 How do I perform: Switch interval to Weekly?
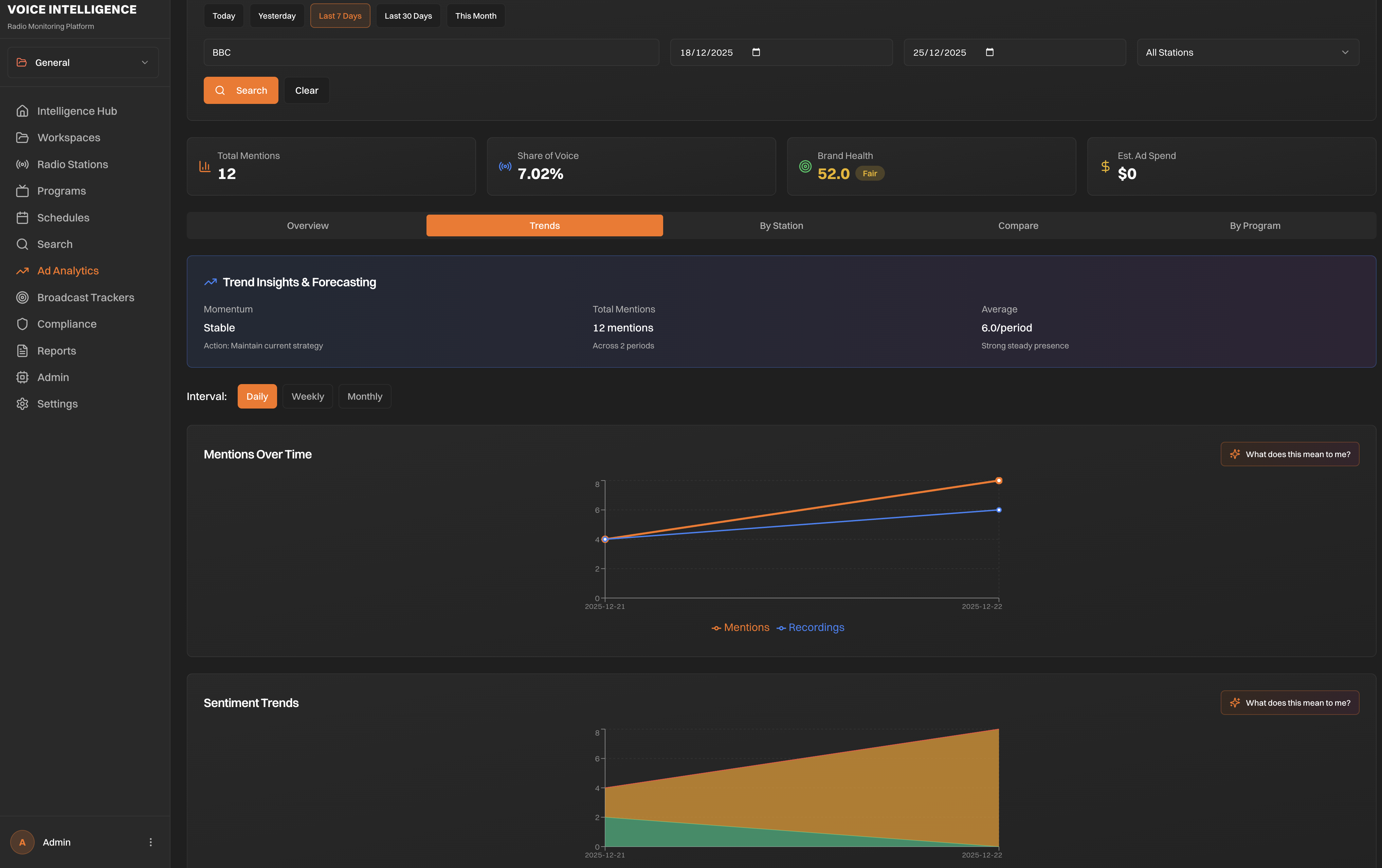tap(307, 396)
